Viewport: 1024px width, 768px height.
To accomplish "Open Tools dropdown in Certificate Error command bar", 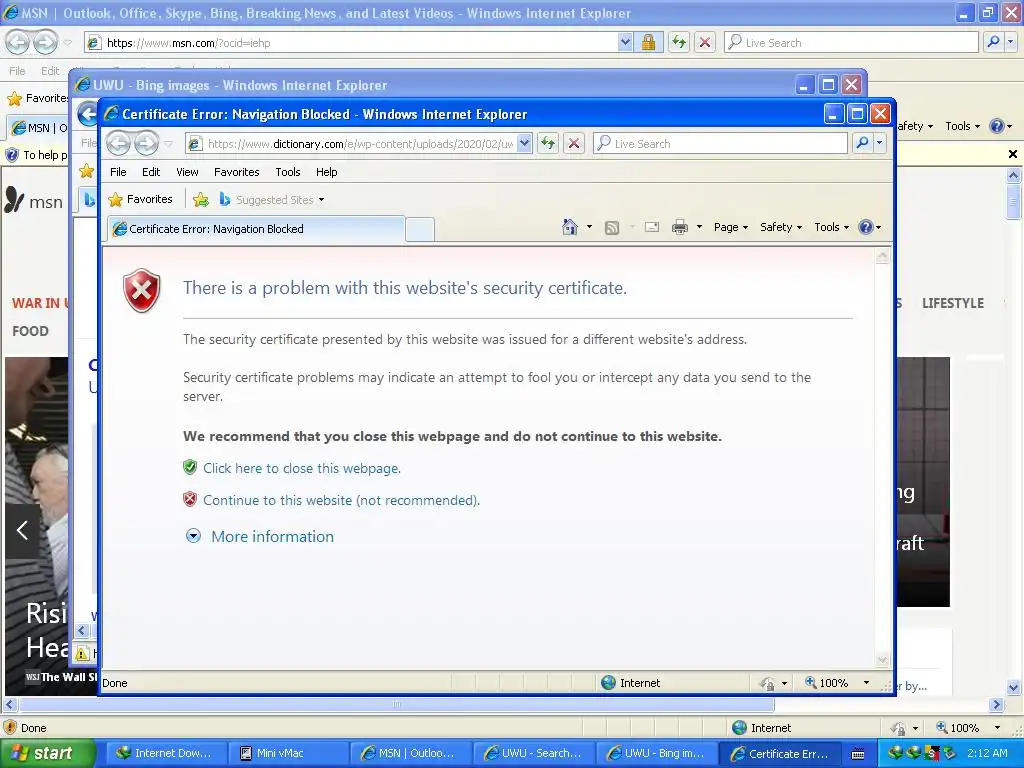I will (831, 227).
